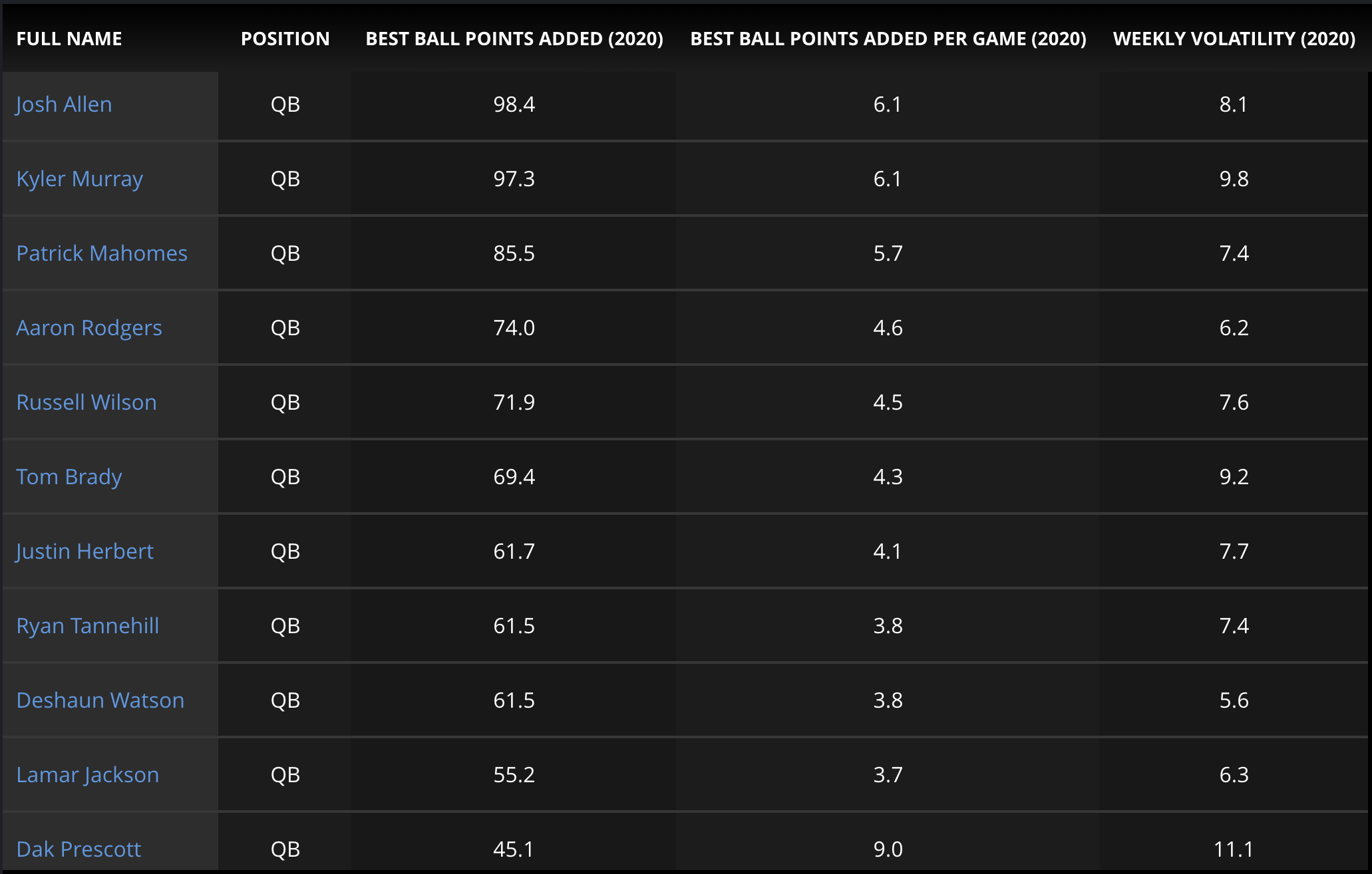
Task: Click the Patrick Mahomes name link
Action: coord(102,253)
